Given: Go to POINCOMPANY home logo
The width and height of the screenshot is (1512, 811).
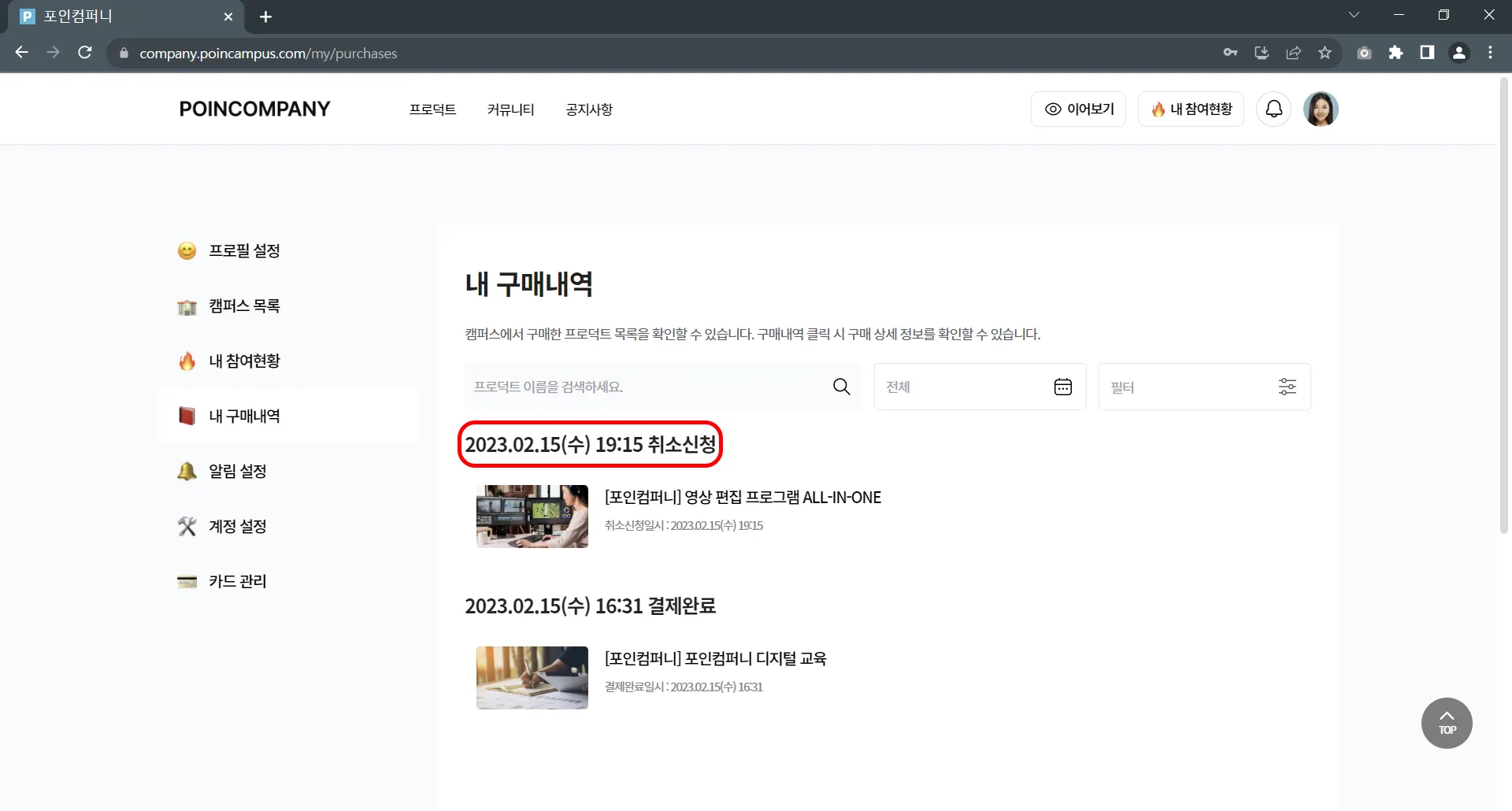Looking at the screenshot, I should pyautogui.click(x=254, y=109).
